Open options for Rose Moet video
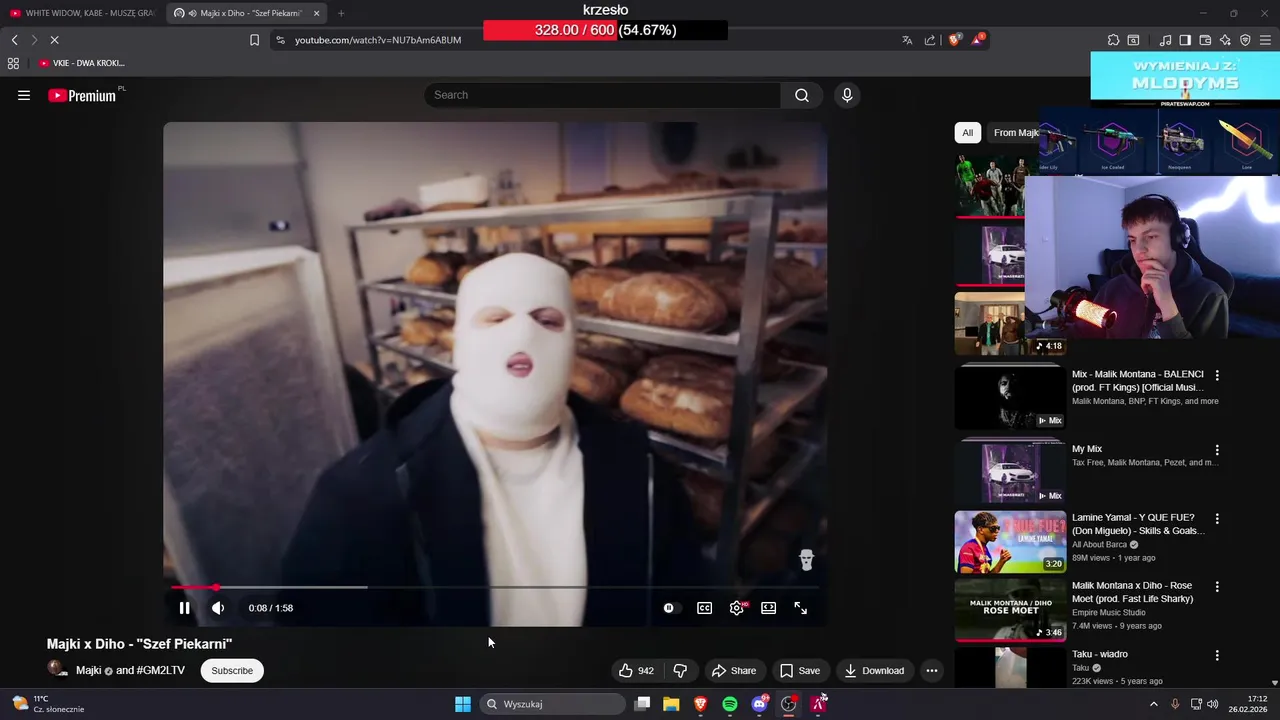 pos(1217,588)
